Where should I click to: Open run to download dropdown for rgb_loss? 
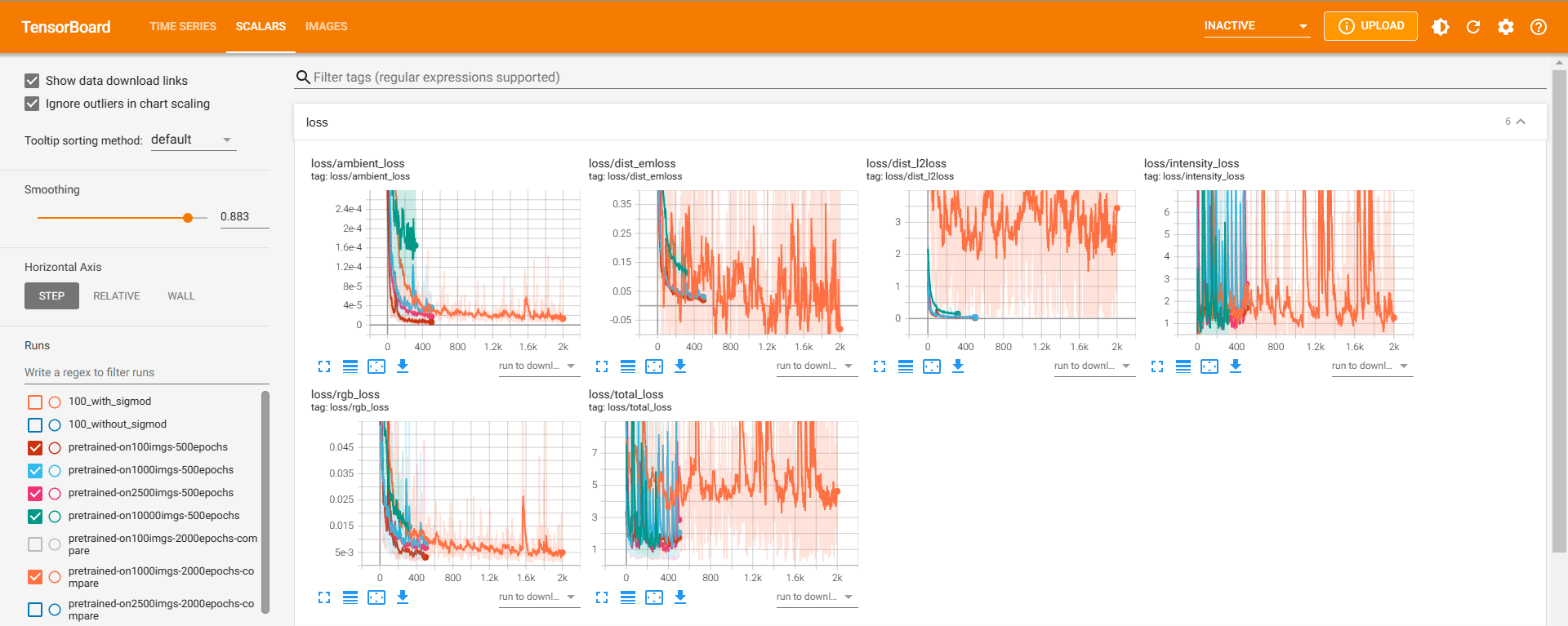(539, 597)
